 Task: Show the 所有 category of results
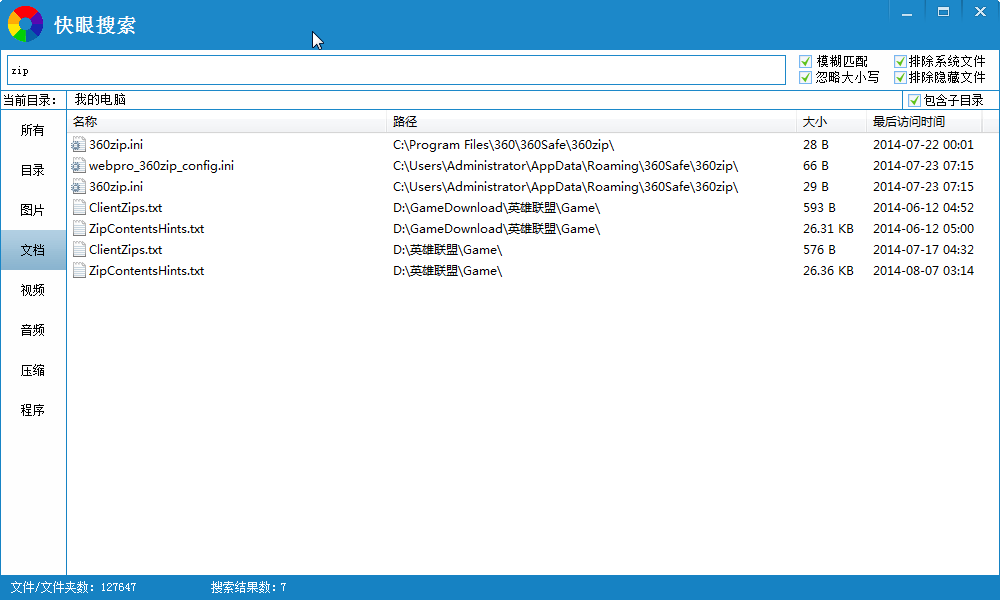point(33,130)
